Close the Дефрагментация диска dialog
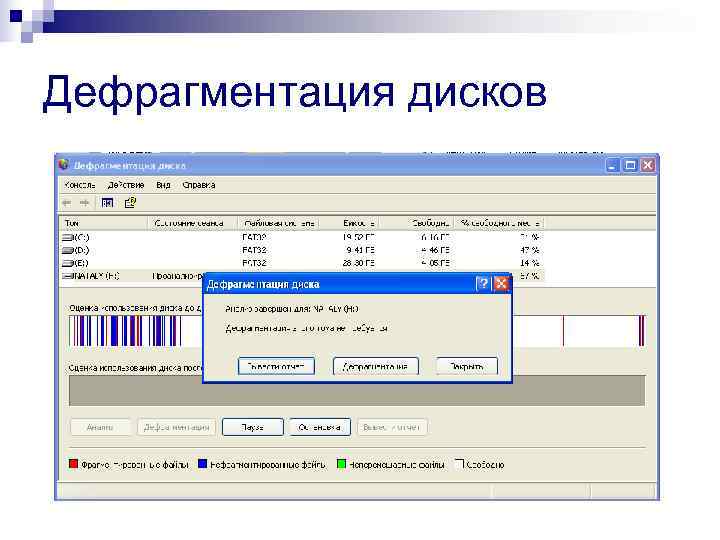 (x=501, y=284)
